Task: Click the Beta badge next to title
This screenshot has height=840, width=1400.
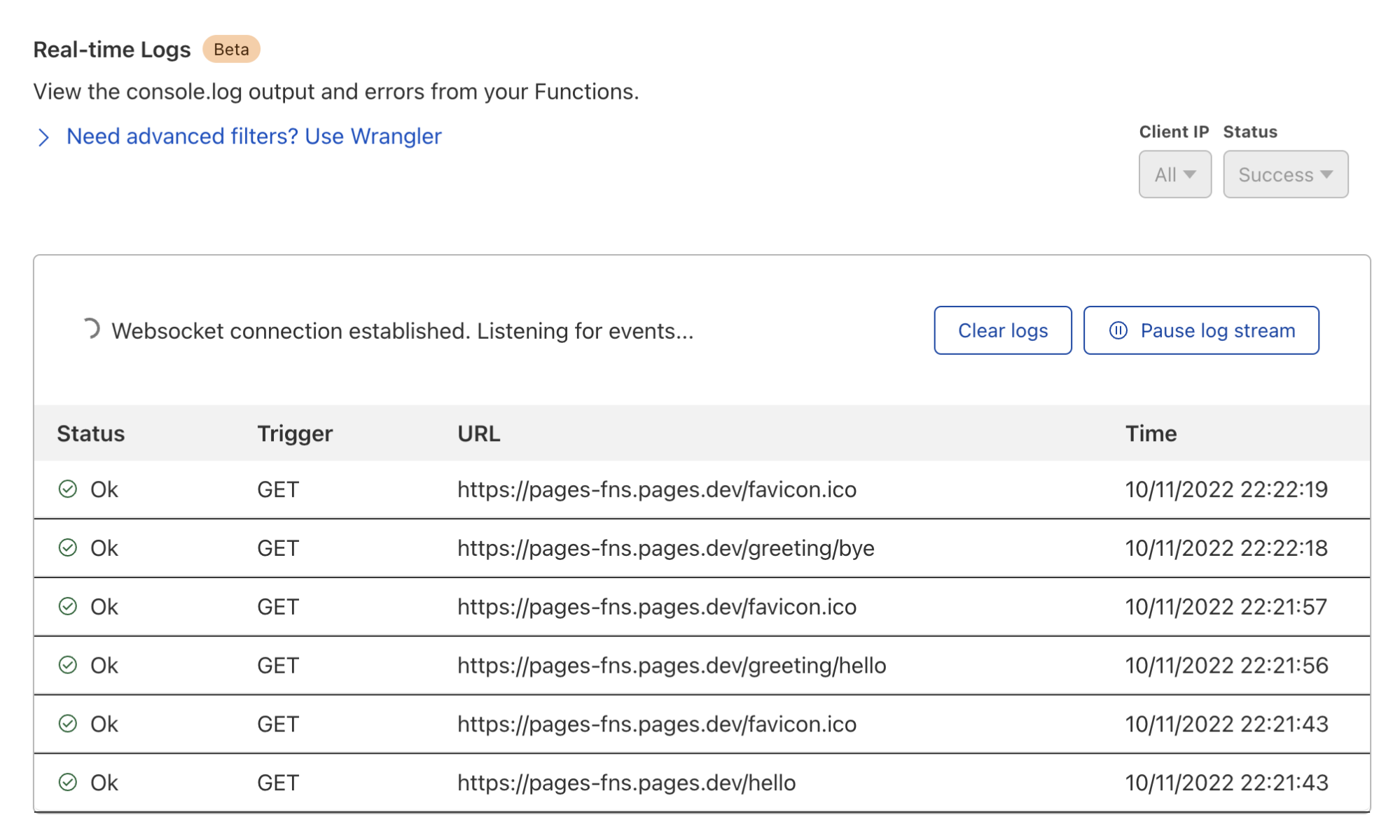Action: [x=231, y=50]
